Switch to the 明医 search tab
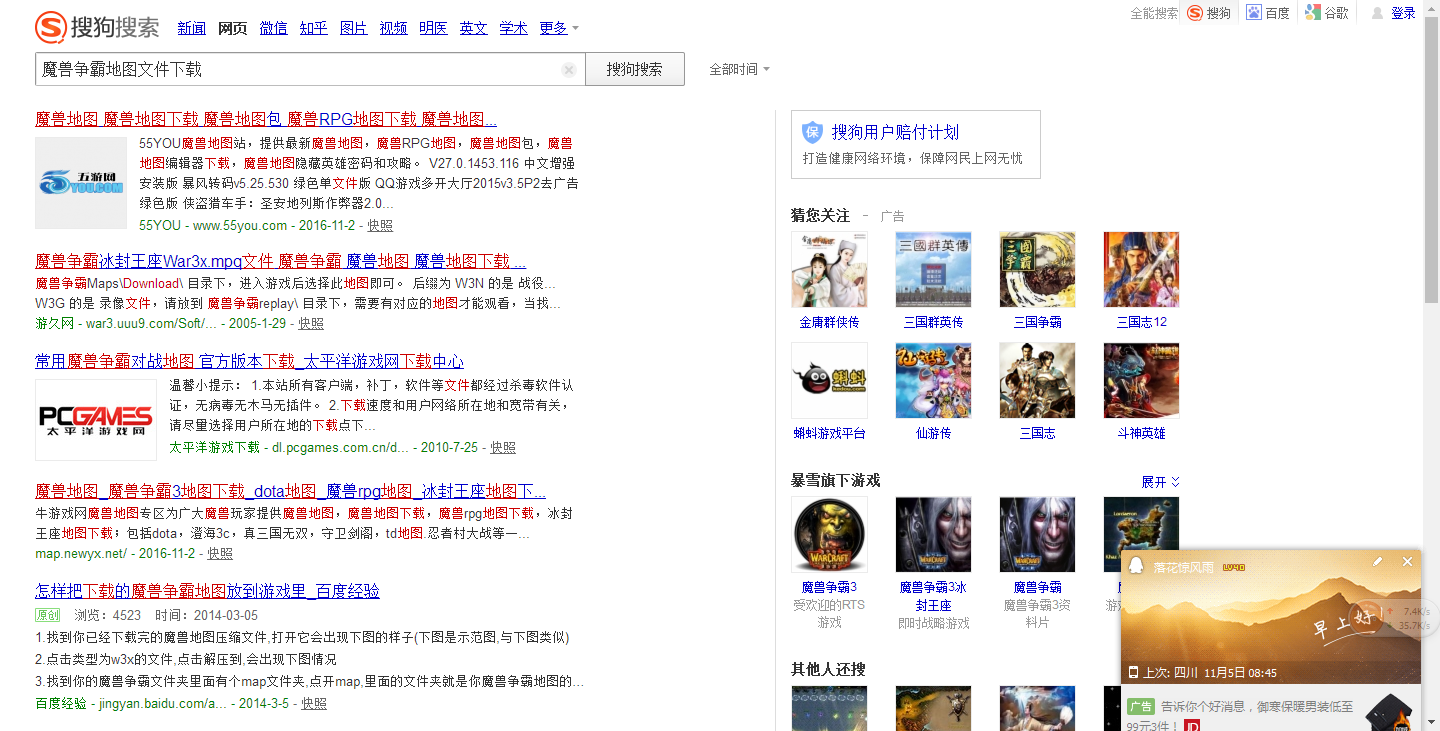This screenshot has height=731, width=1440. coord(433,28)
